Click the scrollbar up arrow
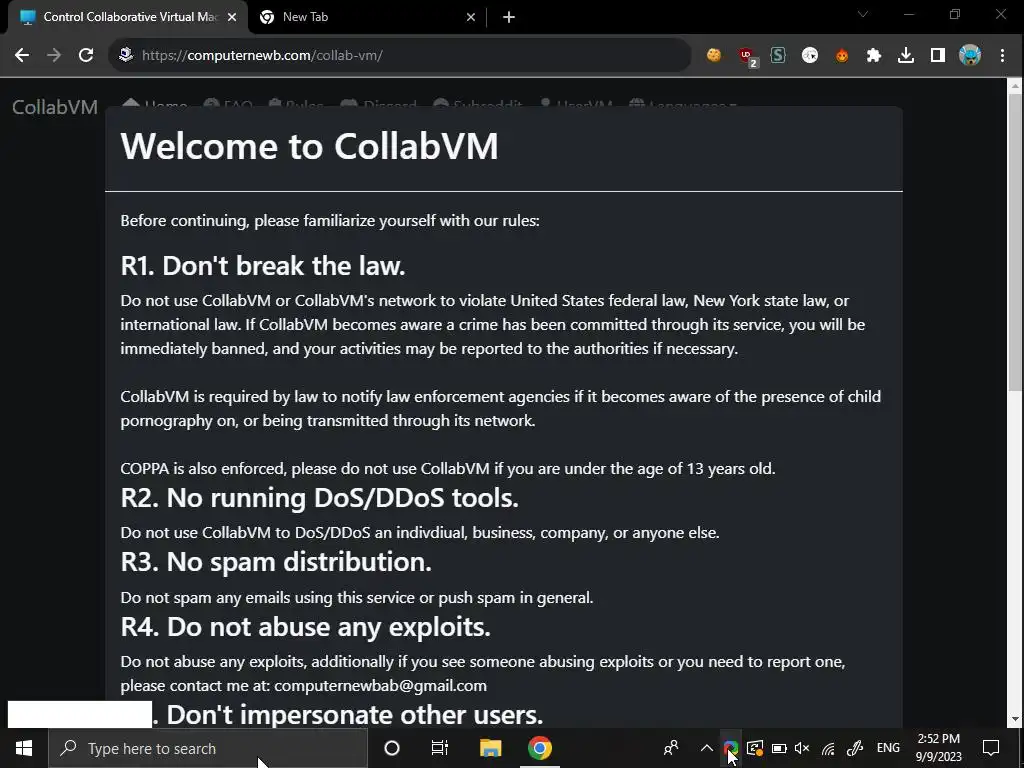 tap(1014, 86)
